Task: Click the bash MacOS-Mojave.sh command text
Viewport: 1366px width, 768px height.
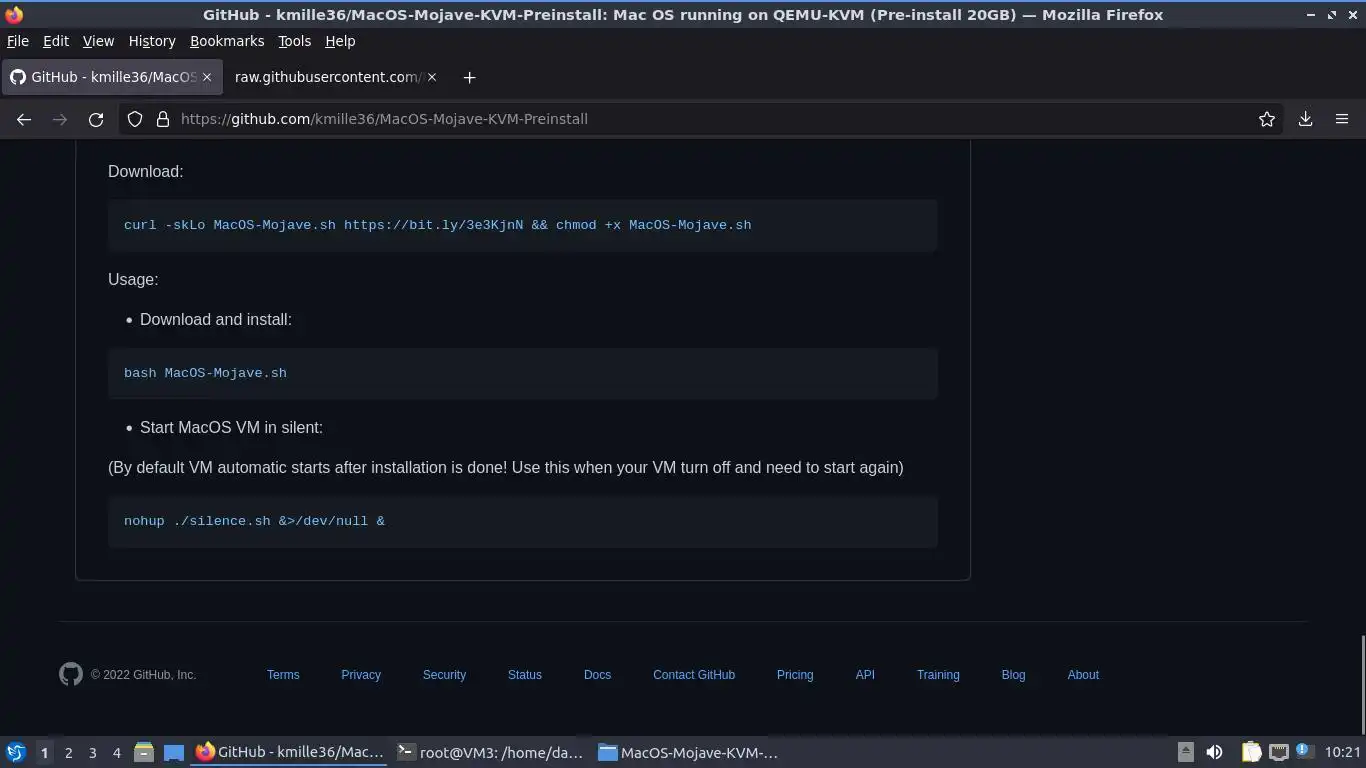Action: (205, 373)
